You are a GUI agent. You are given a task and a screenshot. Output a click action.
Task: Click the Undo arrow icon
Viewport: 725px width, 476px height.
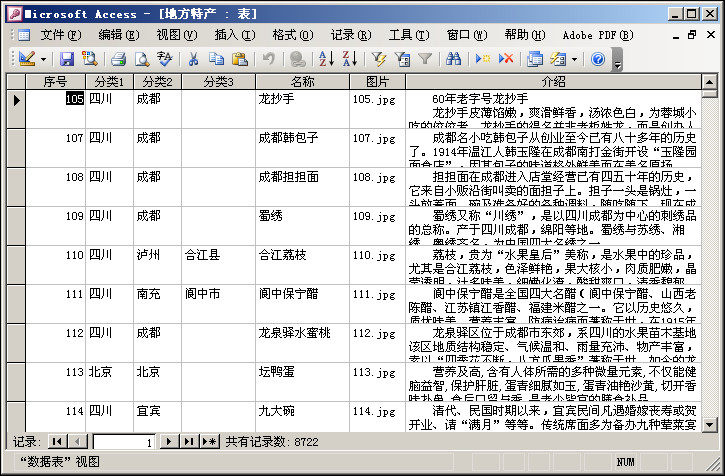tap(268, 59)
